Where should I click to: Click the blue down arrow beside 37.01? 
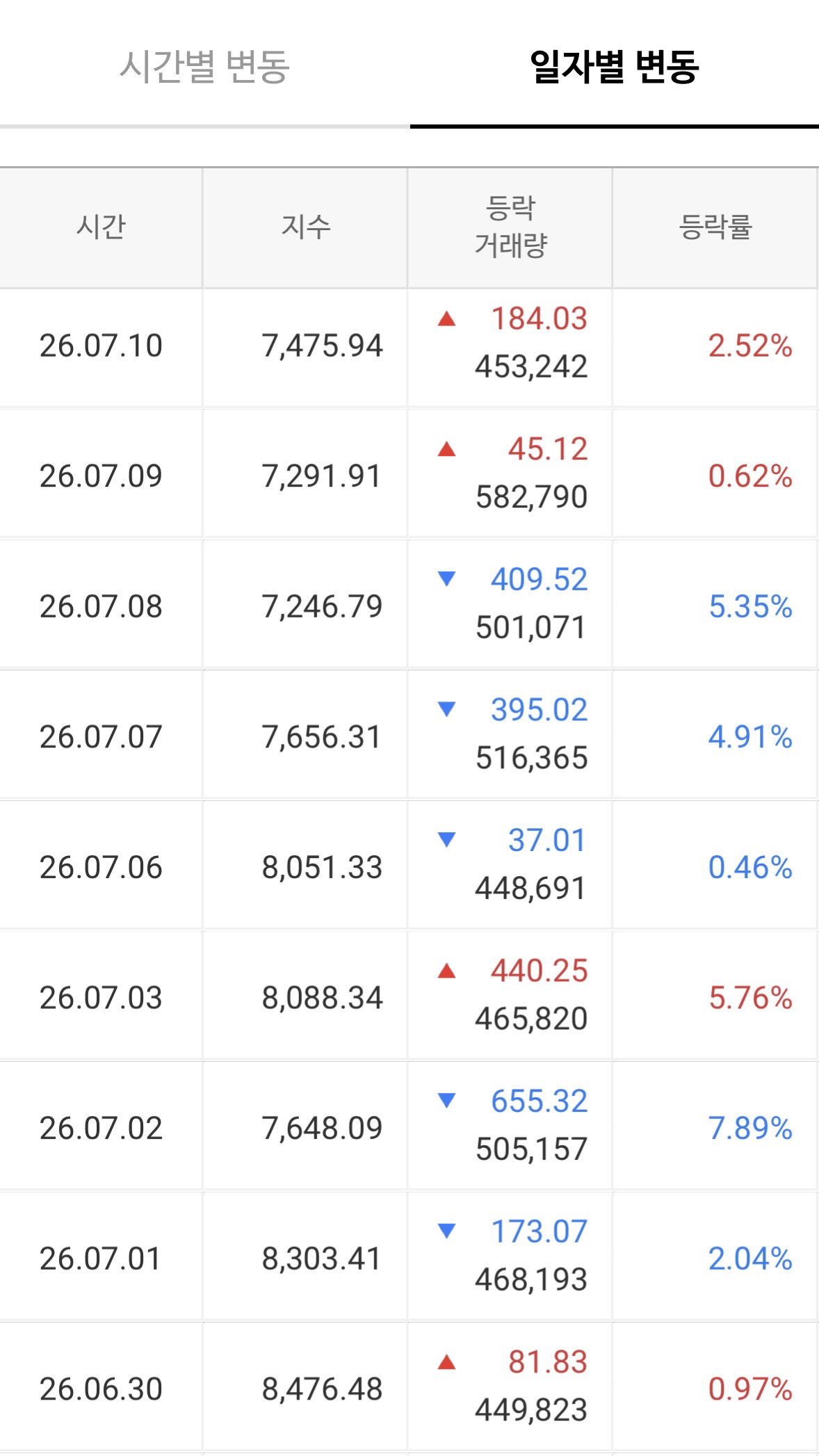(x=446, y=840)
